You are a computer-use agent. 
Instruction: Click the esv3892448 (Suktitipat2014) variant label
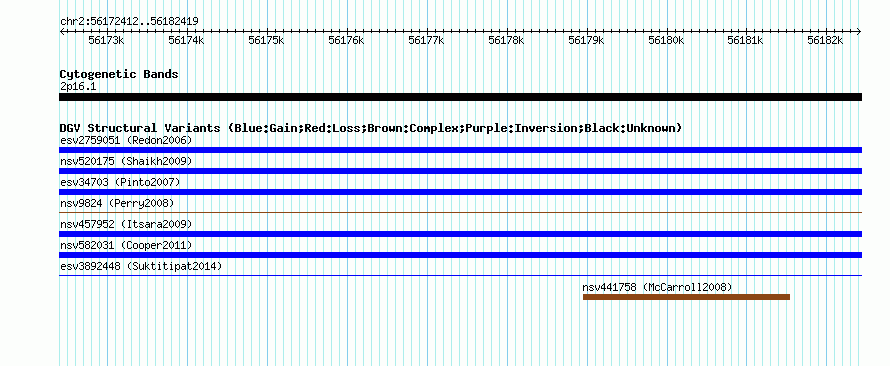[141, 266]
